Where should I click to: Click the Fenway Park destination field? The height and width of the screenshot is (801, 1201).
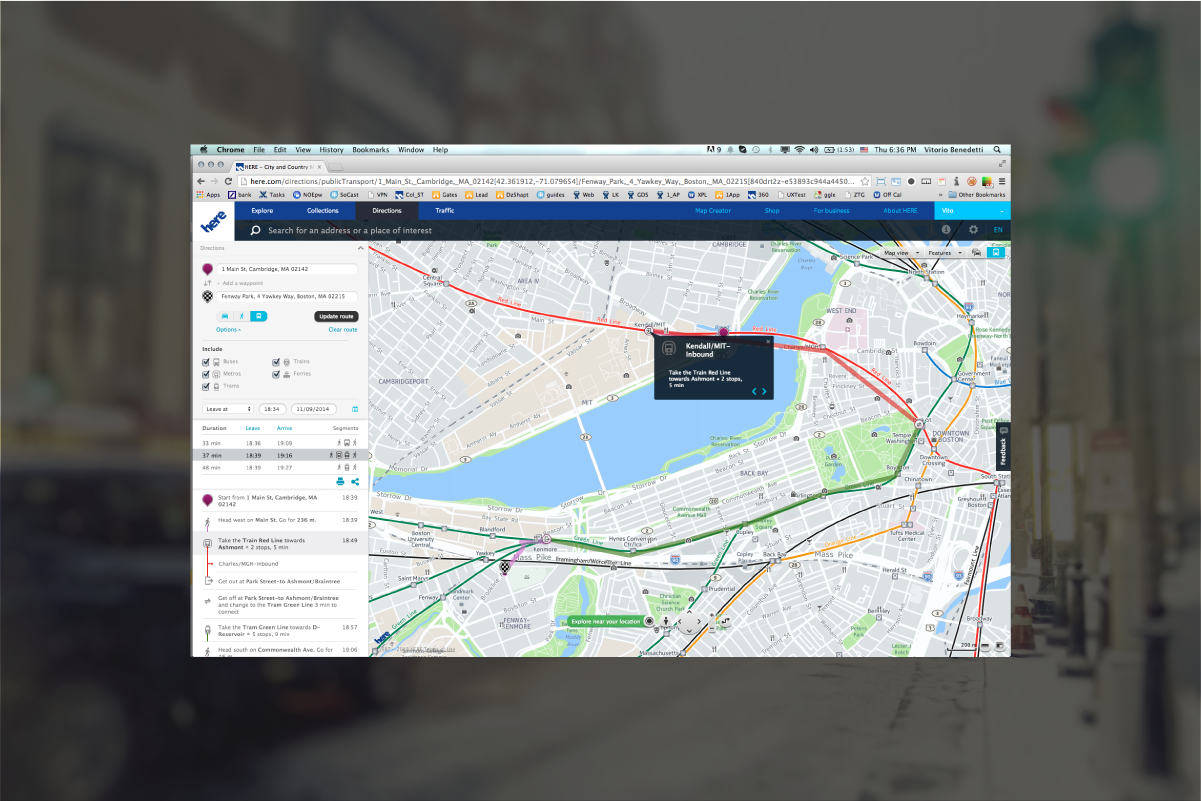pos(288,296)
